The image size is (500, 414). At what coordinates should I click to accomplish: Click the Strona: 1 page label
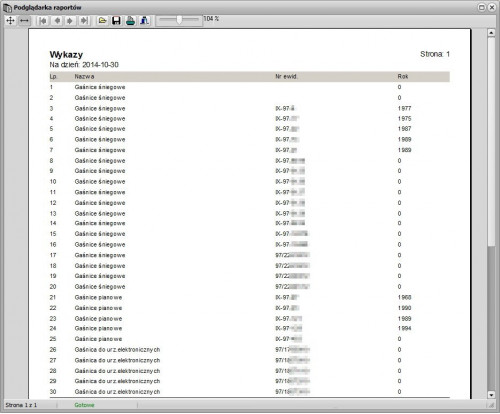coord(435,54)
